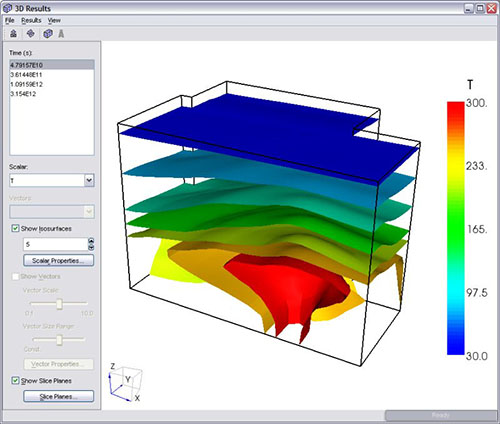Decrease isosurface count with down arrow
500x424 pixels.
click(x=91, y=247)
